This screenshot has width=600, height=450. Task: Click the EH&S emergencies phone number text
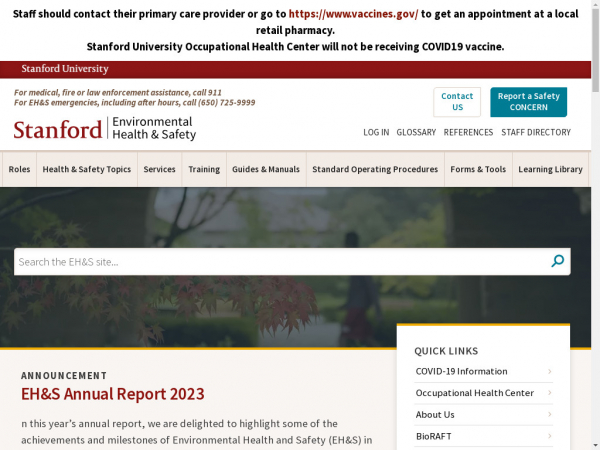pos(227,103)
